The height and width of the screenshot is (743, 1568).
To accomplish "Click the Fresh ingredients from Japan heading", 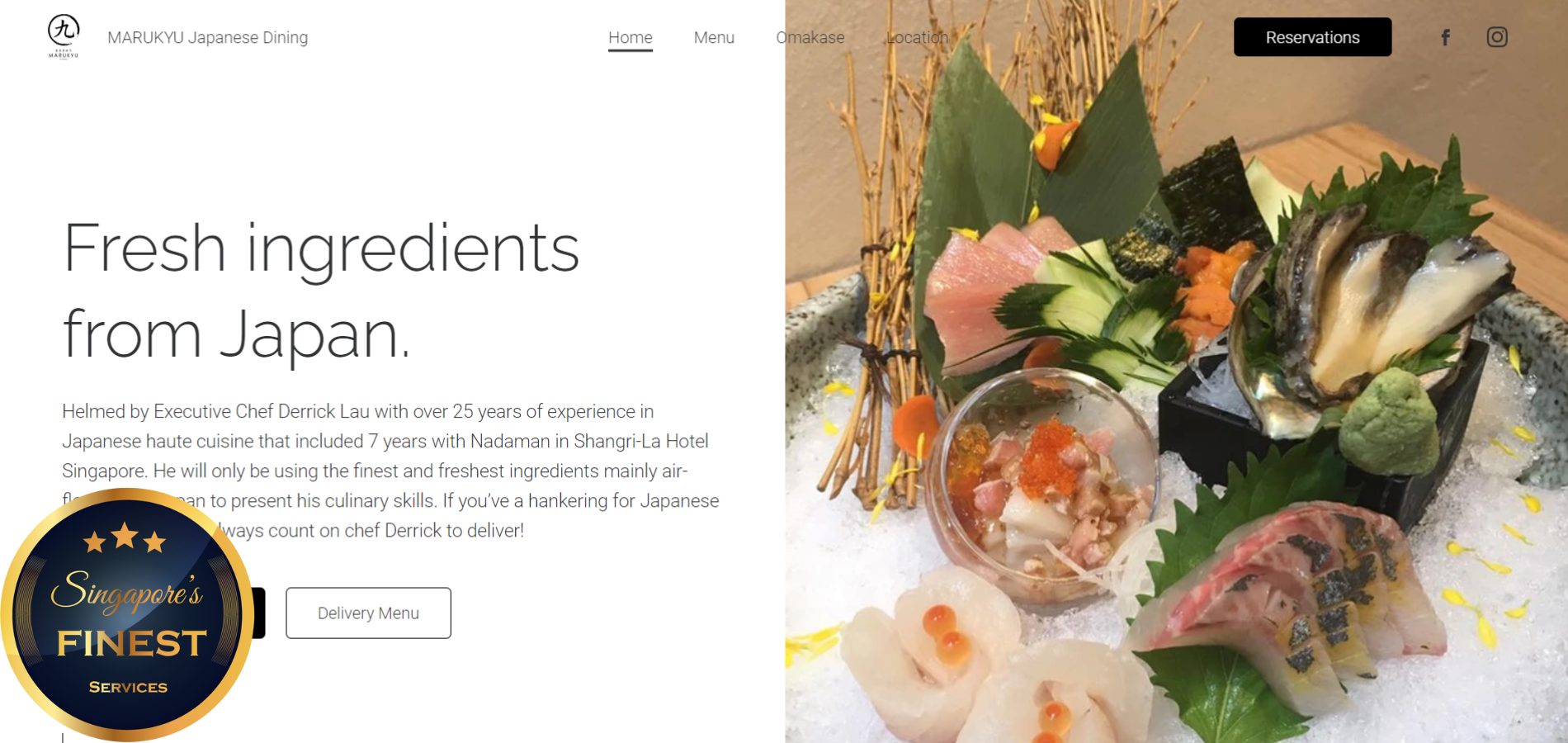I will point(321,291).
